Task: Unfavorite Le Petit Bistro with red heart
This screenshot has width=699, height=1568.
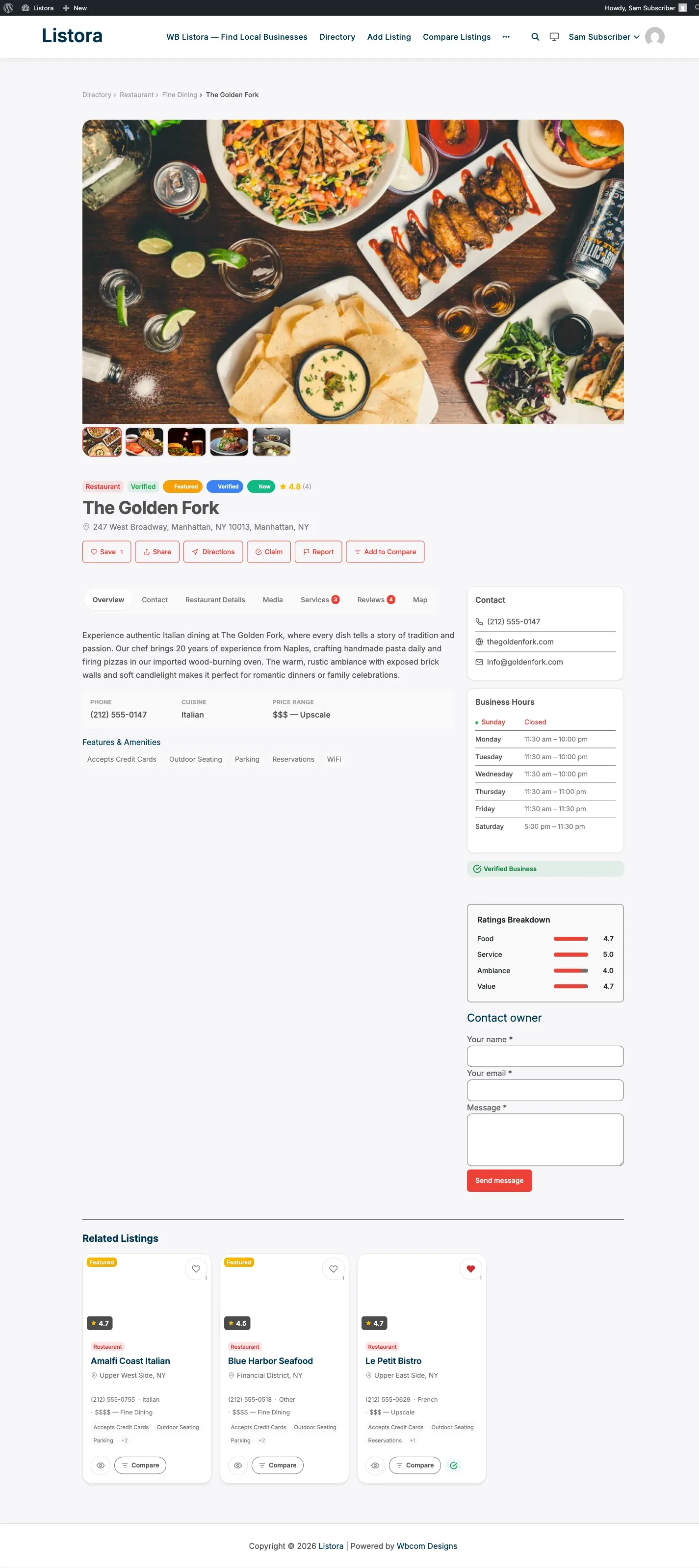Action: pos(471,1269)
